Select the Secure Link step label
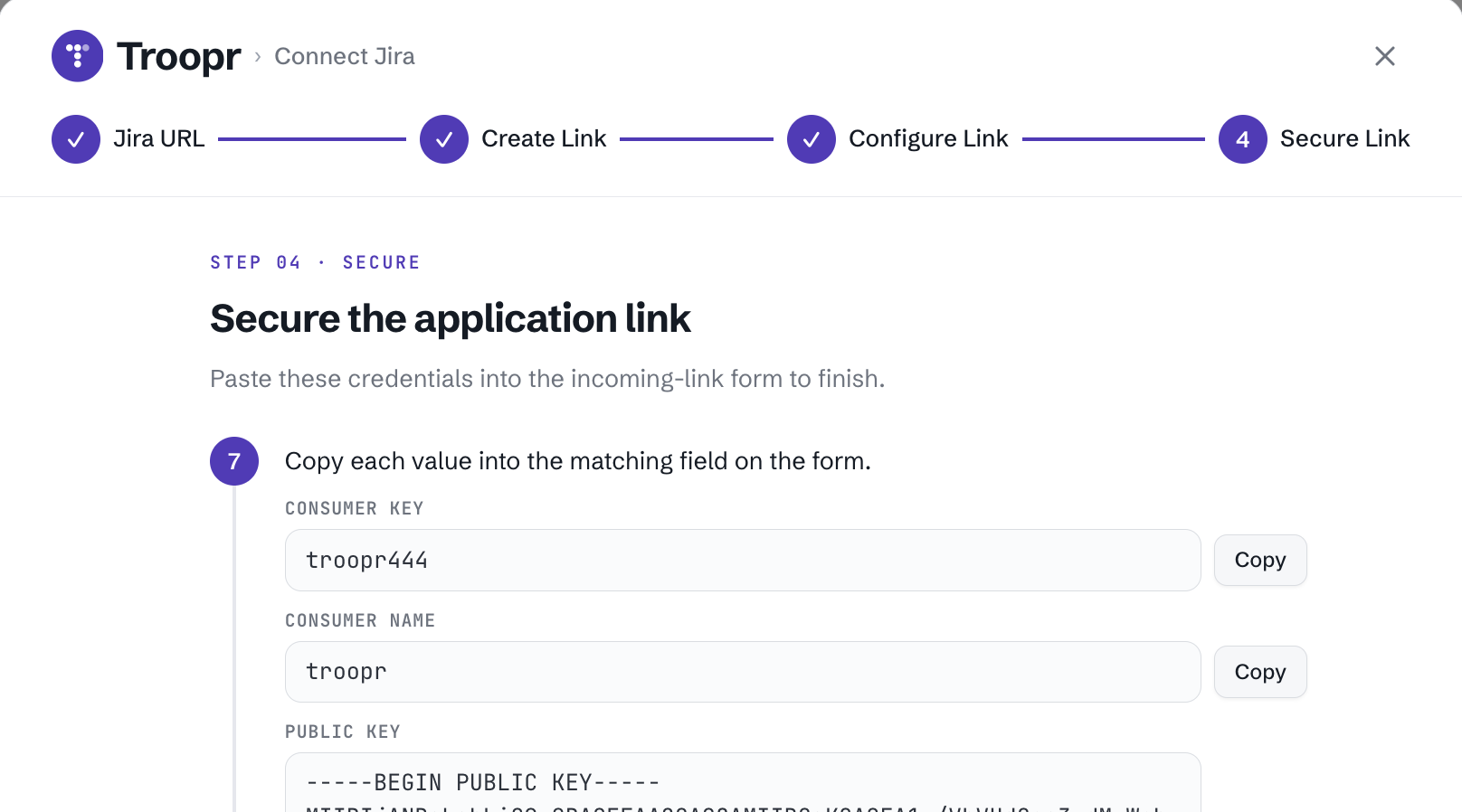 tap(1344, 138)
